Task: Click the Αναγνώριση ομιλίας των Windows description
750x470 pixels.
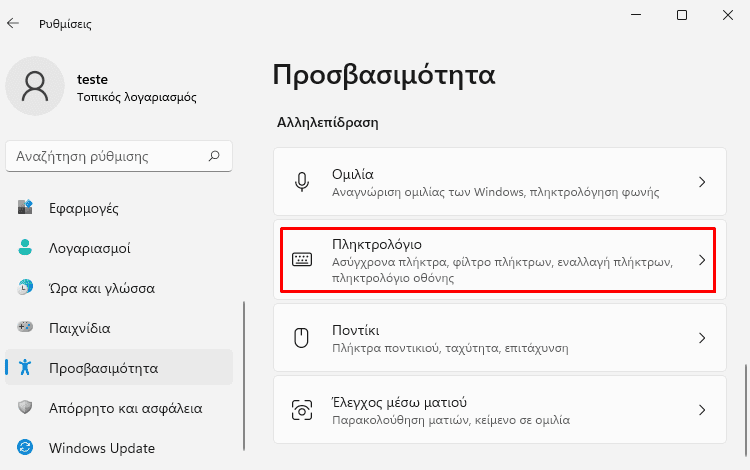Action: (x=496, y=192)
